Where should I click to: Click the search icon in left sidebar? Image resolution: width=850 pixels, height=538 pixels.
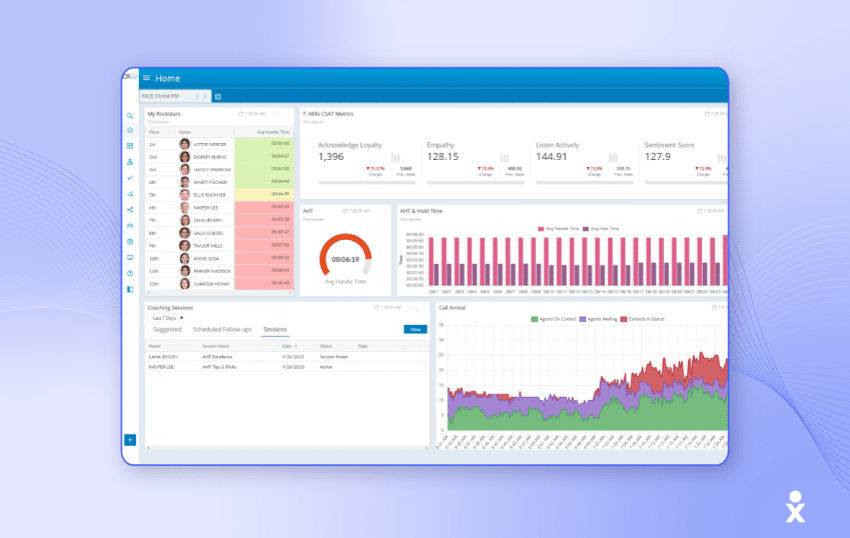[130, 116]
